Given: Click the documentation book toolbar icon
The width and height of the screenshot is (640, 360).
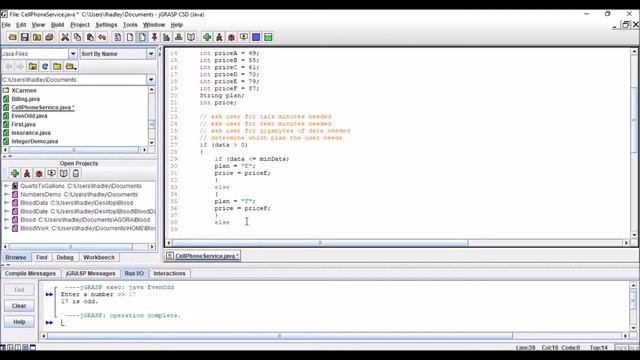Looking at the screenshot, I should (191, 37).
